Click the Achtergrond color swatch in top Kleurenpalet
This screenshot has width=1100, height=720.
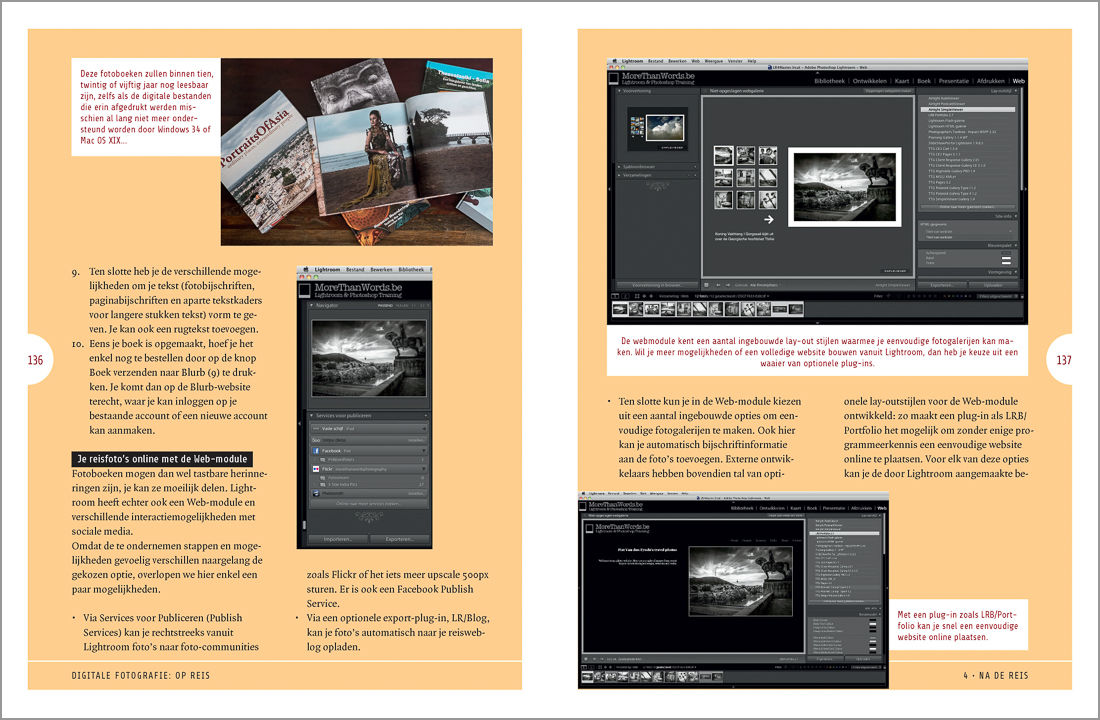coord(1006,253)
